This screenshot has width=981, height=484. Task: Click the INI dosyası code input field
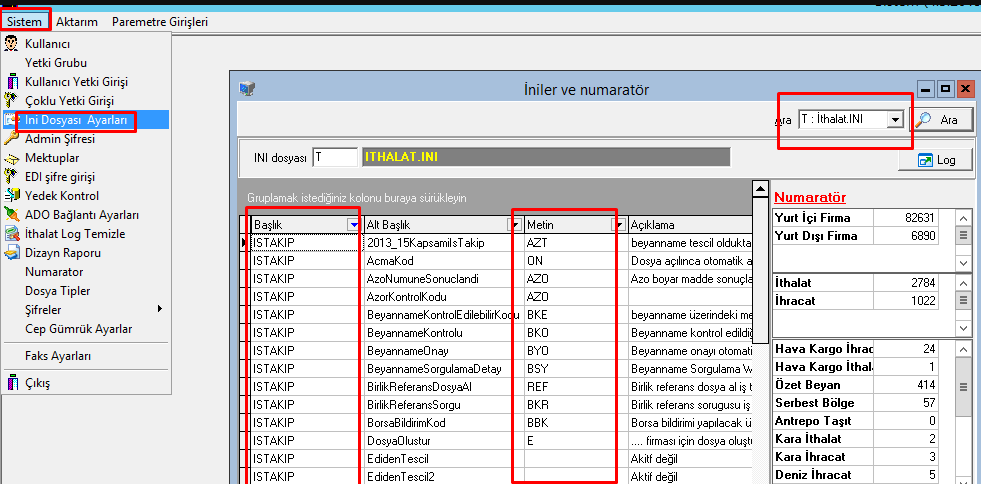tap(335, 157)
